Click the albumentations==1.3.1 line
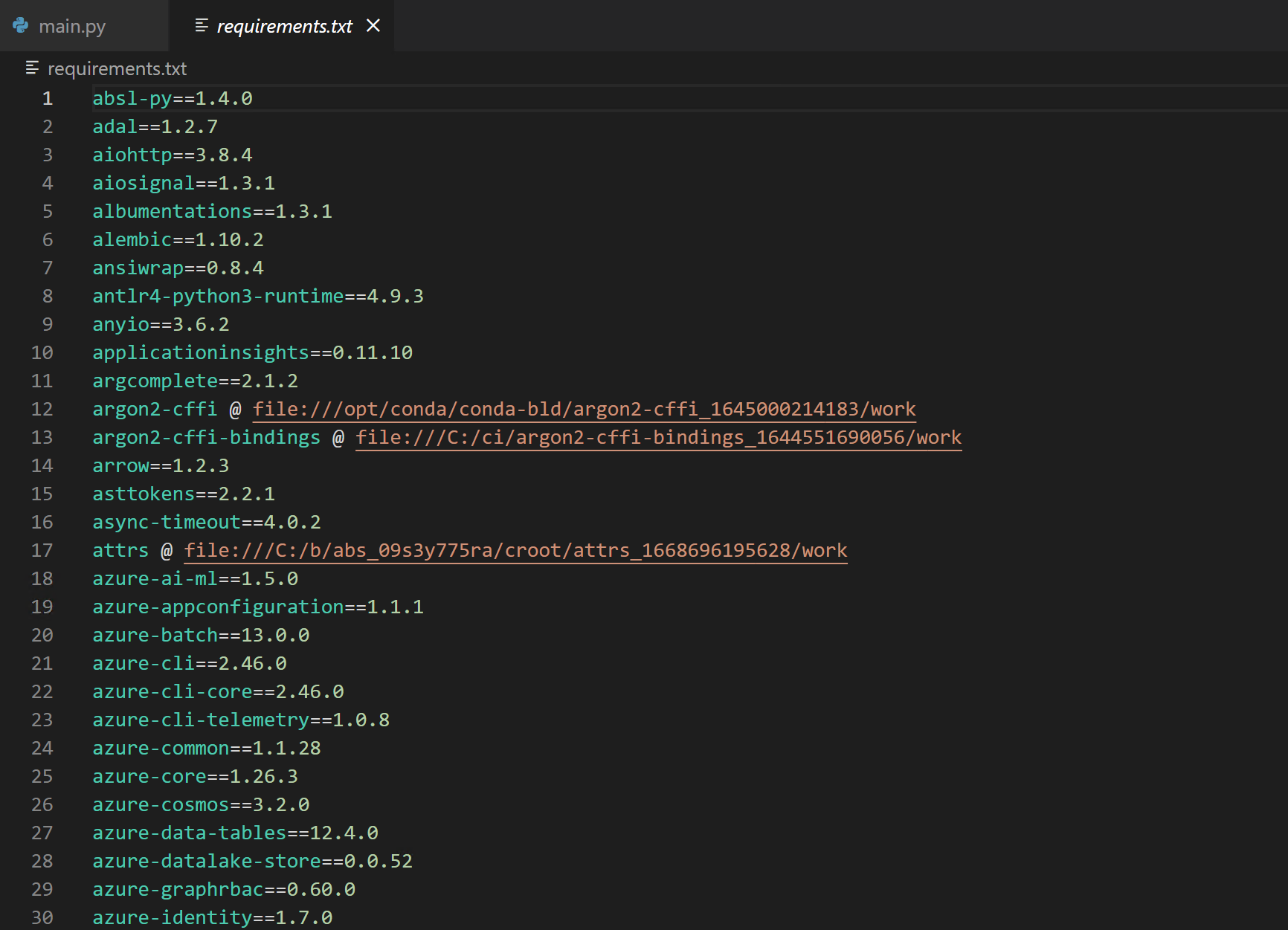Screen dimensions: 1288x930 213,211
